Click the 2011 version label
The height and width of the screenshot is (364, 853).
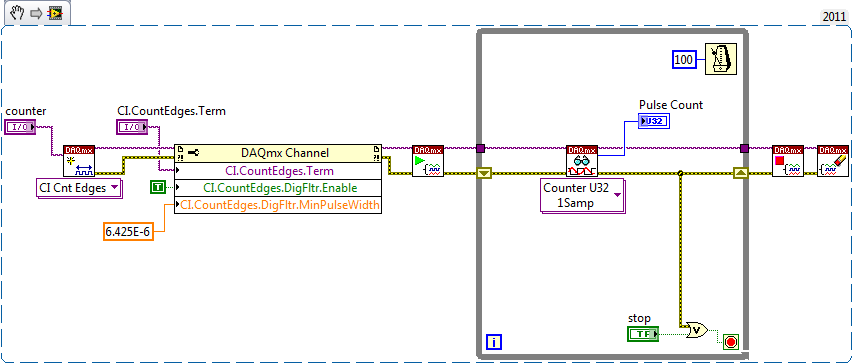tap(834, 17)
